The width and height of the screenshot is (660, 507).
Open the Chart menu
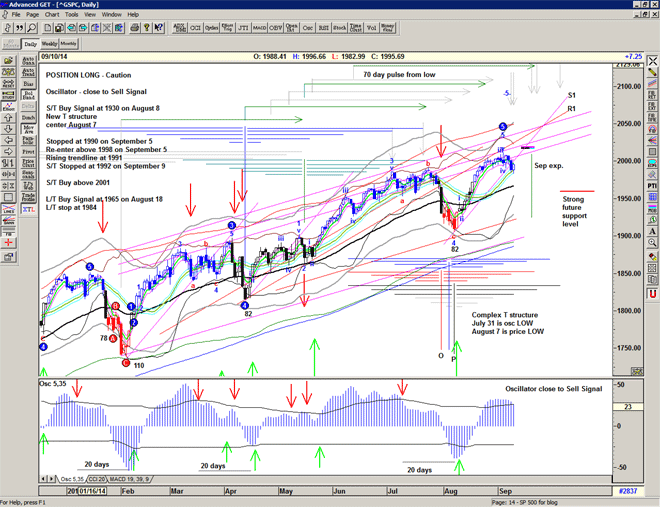tap(52, 15)
